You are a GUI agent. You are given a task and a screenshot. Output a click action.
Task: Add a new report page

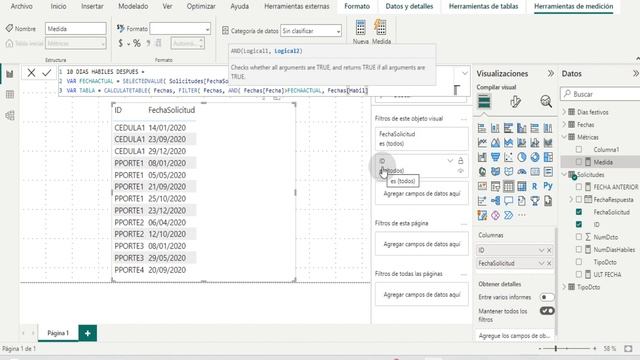coord(87,333)
